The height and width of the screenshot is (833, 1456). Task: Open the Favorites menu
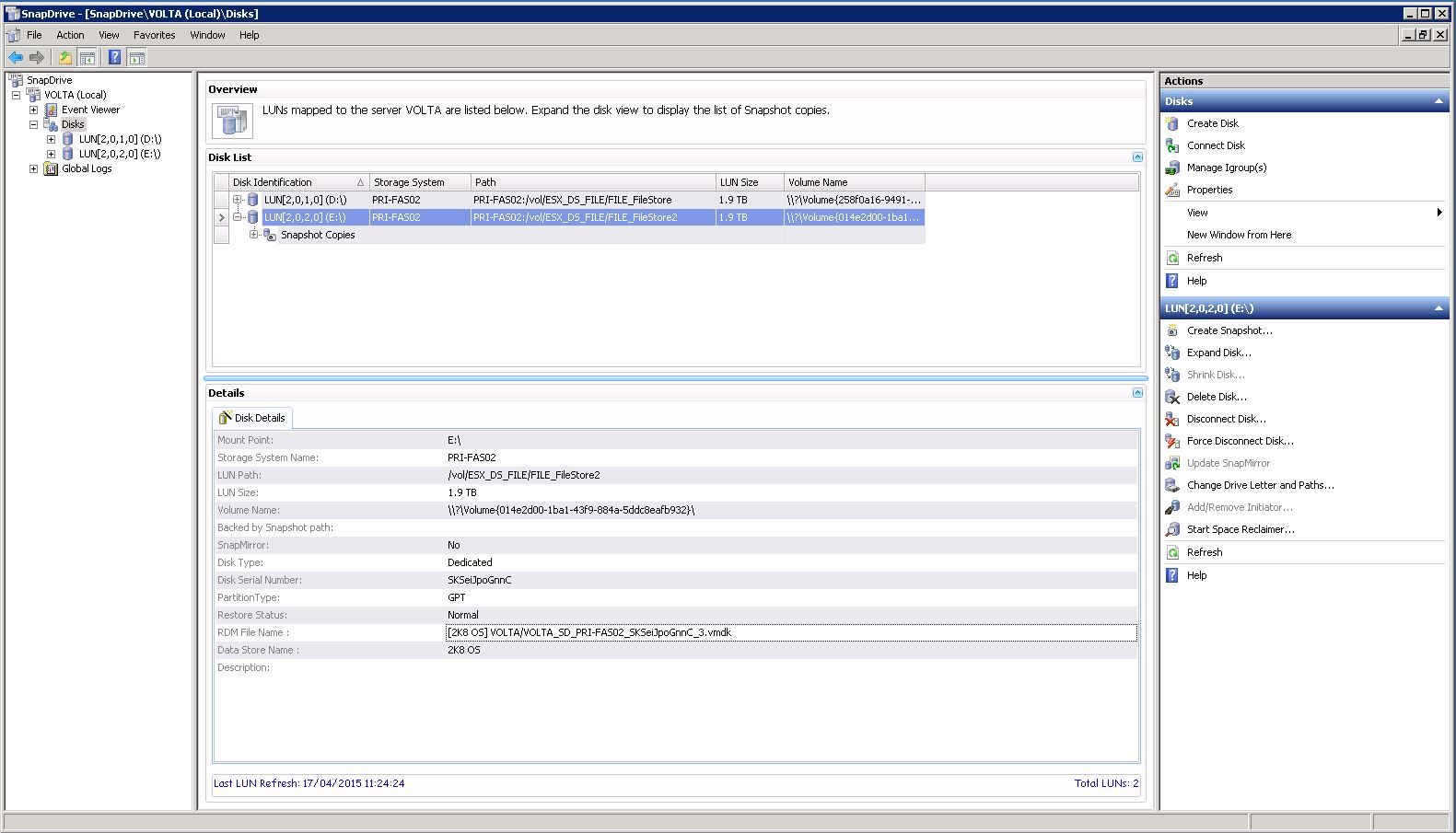[154, 35]
